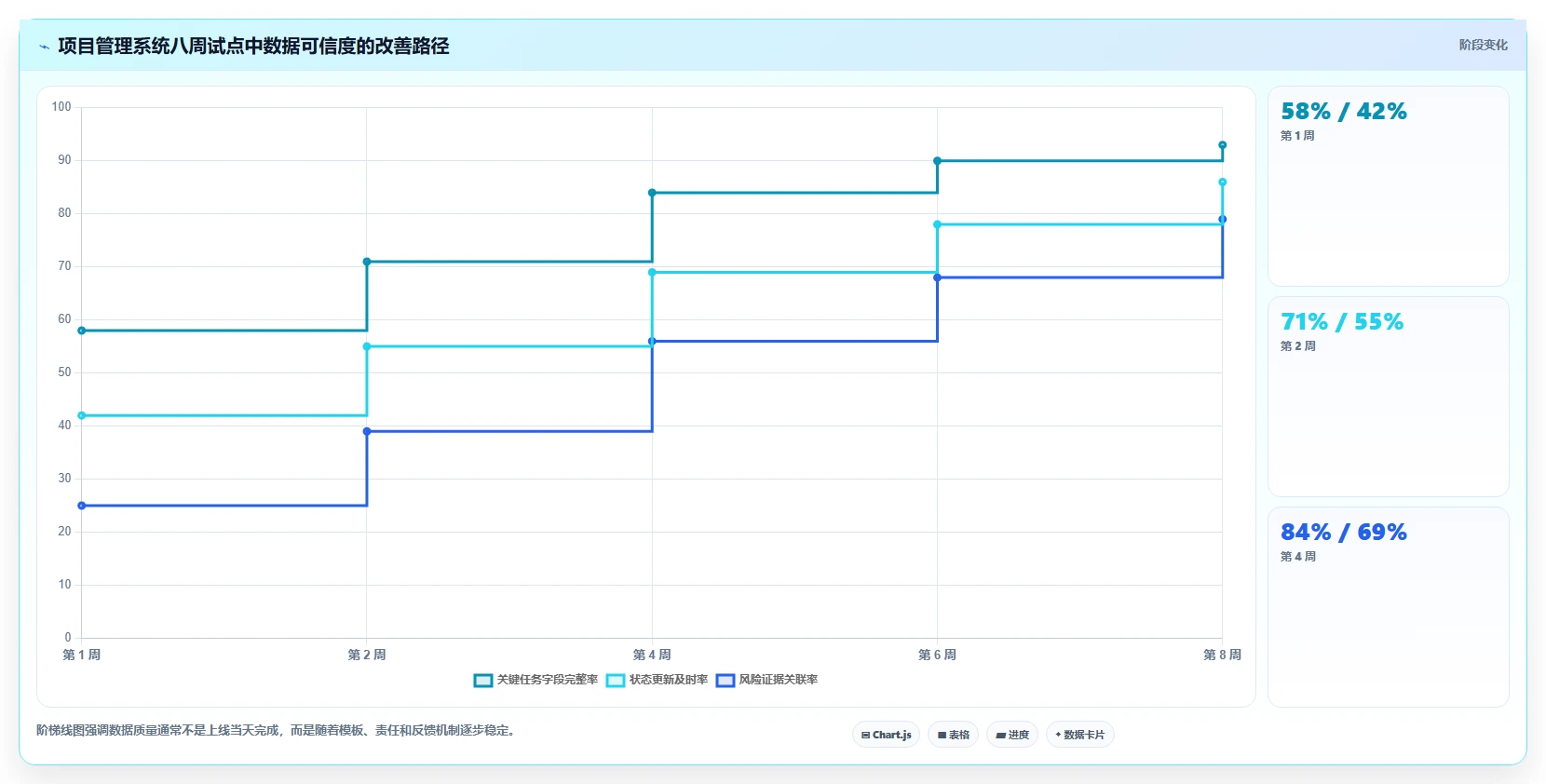Viewport: 1546px width, 784px height.
Task: Click the 第 1 周 cyan data point at 42
Action: pyautogui.click(x=82, y=415)
